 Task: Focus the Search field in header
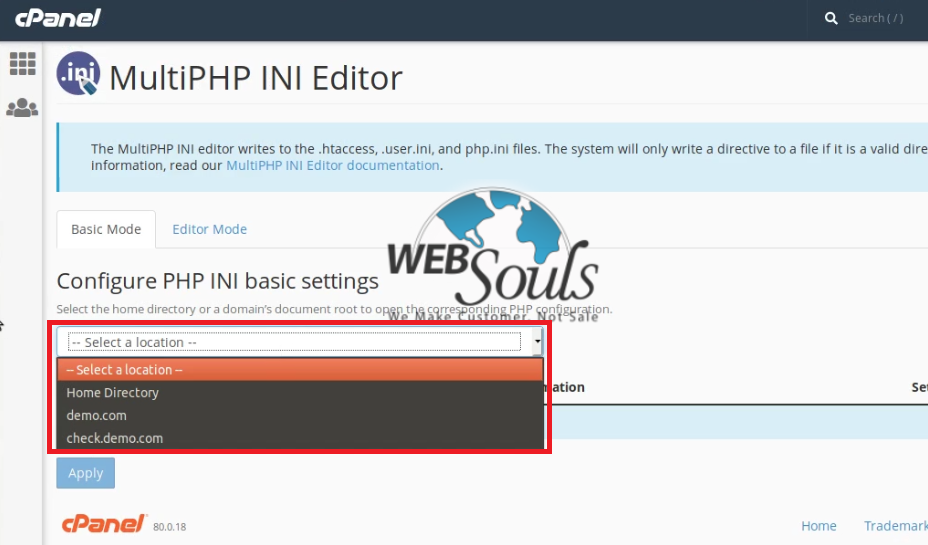pyautogui.click(x=875, y=18)
